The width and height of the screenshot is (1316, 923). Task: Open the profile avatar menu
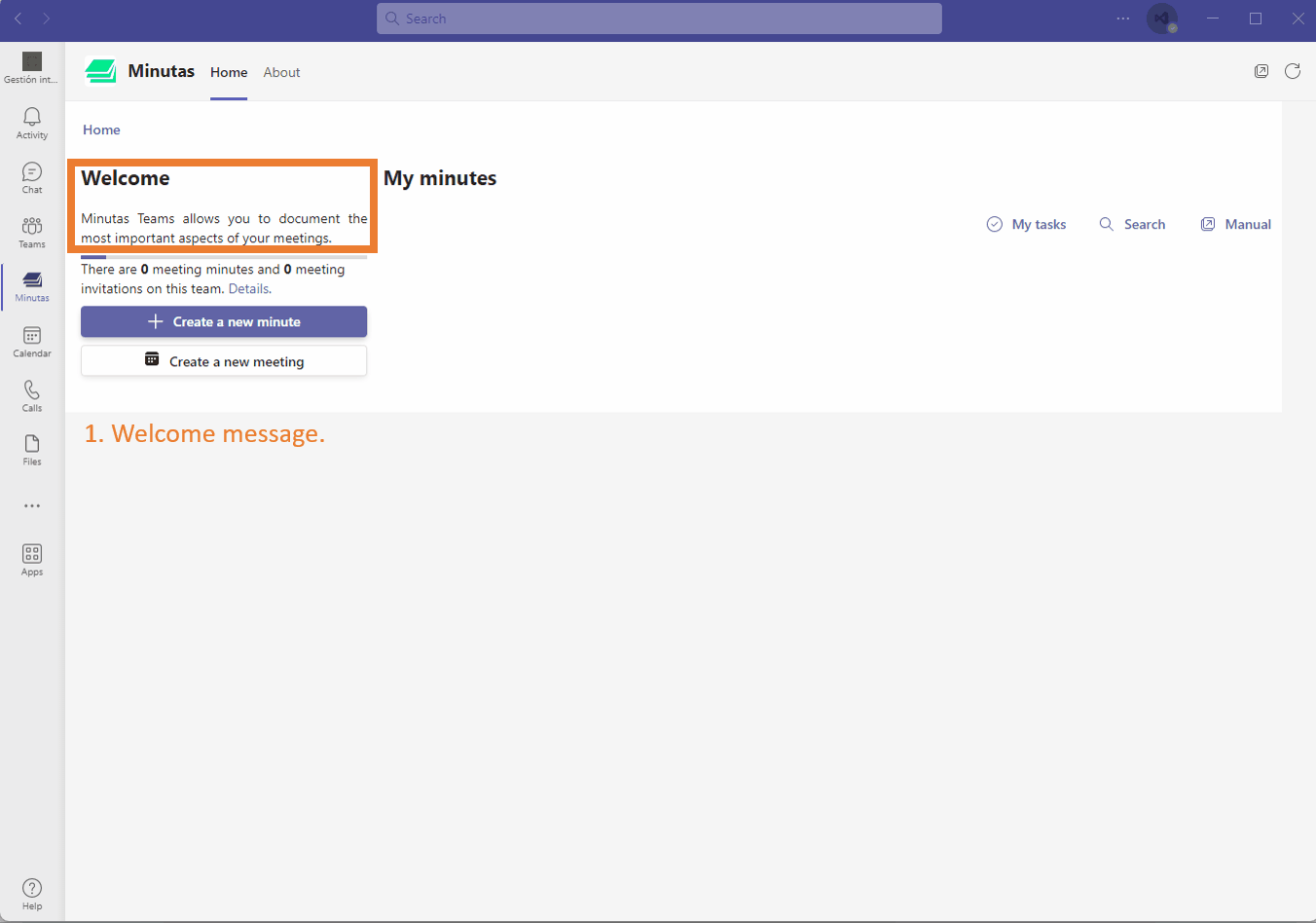[x=1162, y=18]
